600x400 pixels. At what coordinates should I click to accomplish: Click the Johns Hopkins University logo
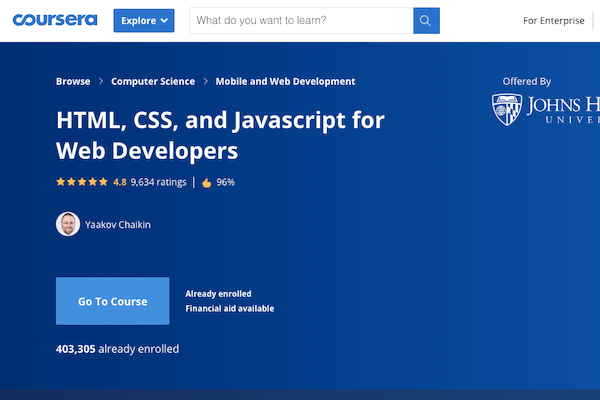pos(546,109)
